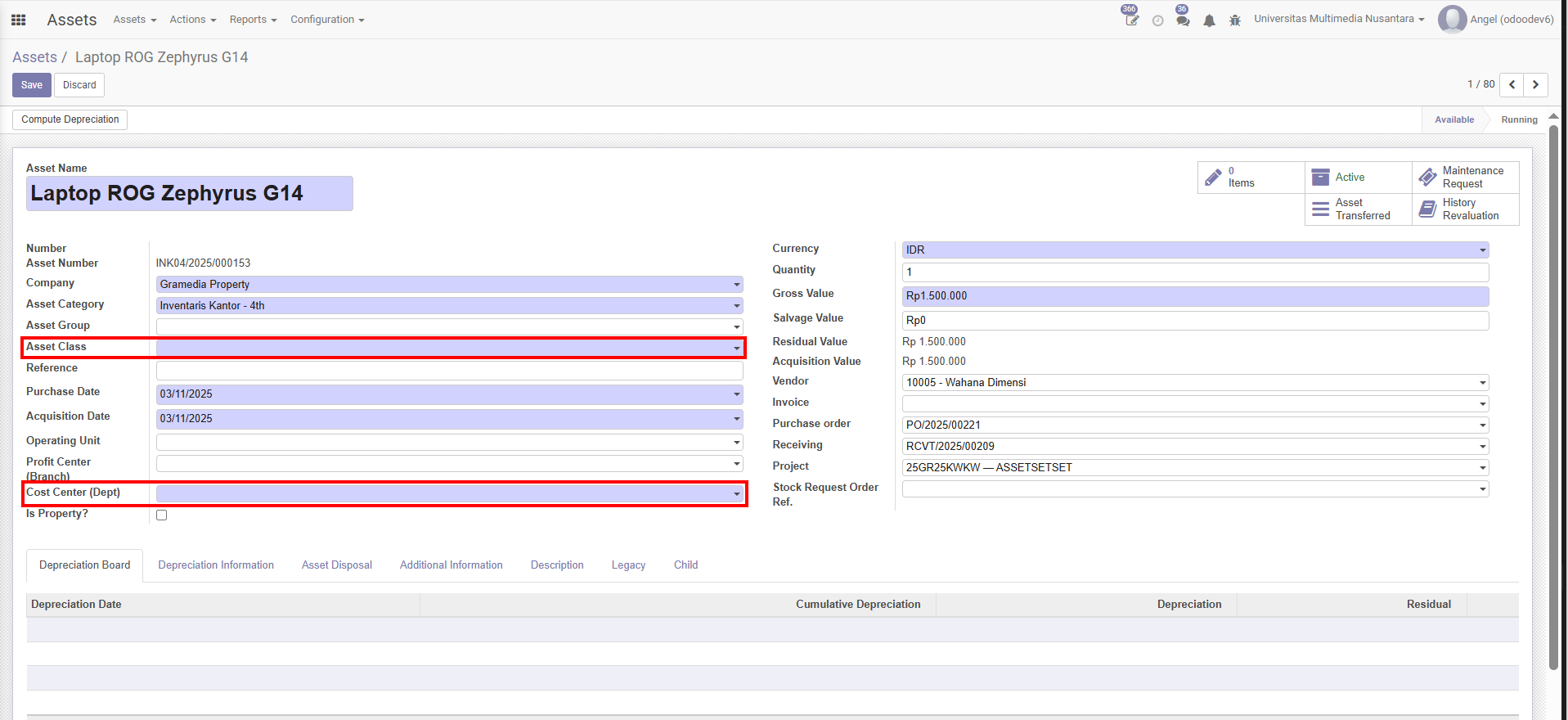Open the debug bug icon
Viewport: 1568px width, 720px height.
click(x=1235, y=20)
